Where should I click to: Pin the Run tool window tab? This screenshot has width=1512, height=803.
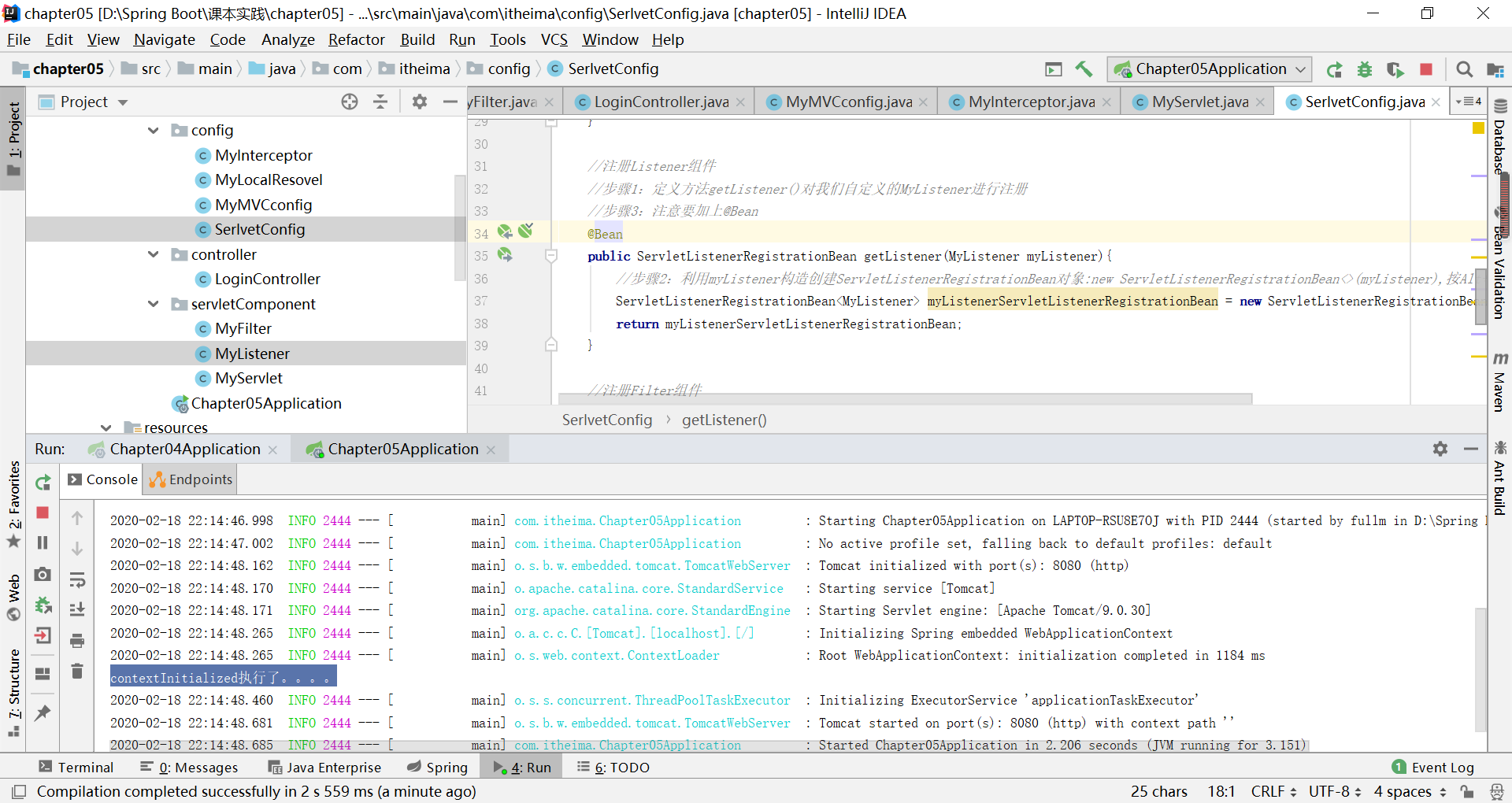click(x=43, y=713)
